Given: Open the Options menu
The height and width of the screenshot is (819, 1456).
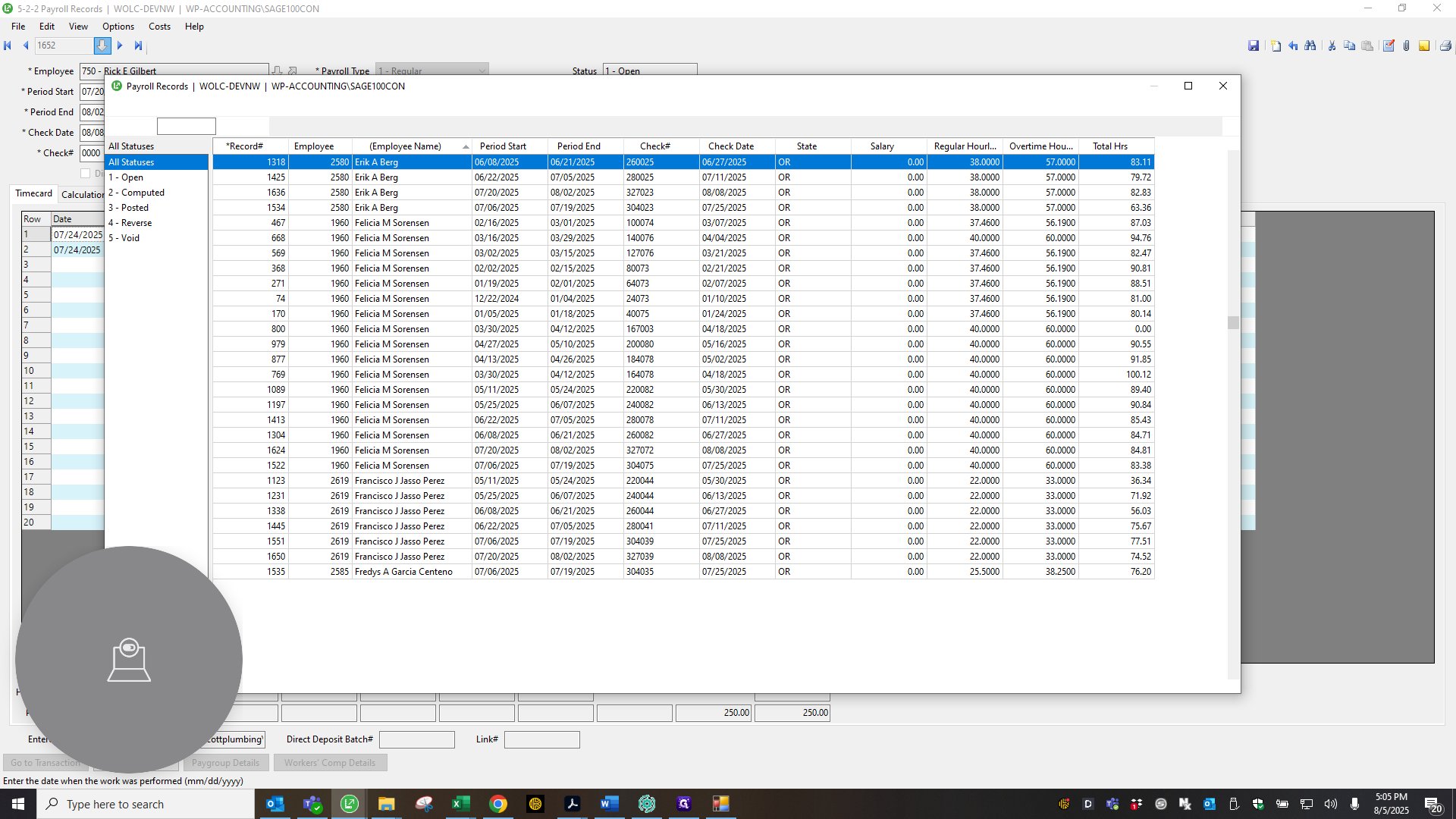Looking at the screenshot, I should (118, 27).
